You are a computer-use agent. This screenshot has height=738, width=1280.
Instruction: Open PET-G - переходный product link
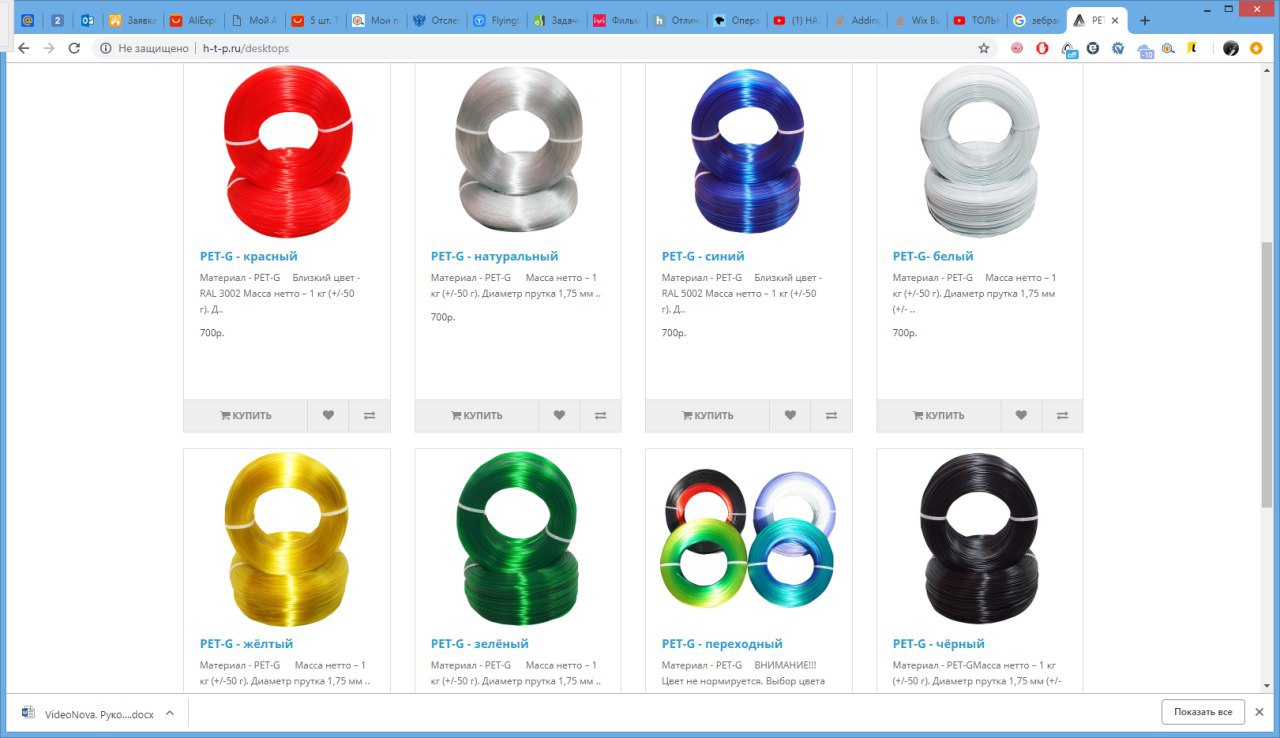click(722, 644)
